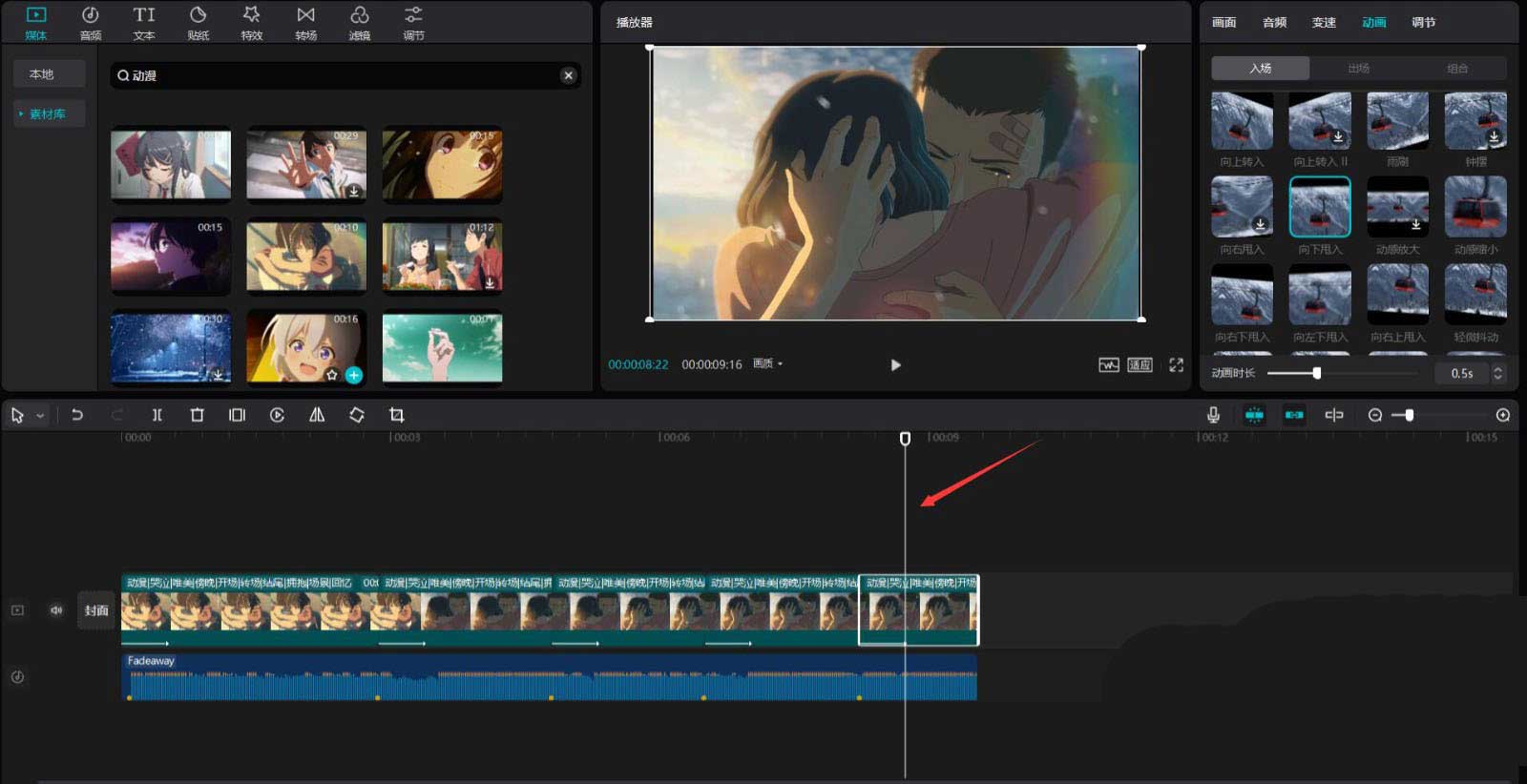This screenshot has width=1527, height=784.
Task: Adjust animation duration stepper arrows
Action: tap(1497, 374)
